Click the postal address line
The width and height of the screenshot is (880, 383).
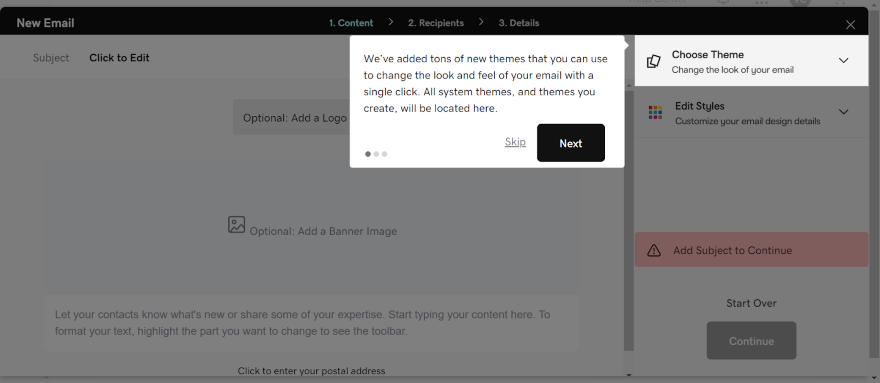point(311,371)
